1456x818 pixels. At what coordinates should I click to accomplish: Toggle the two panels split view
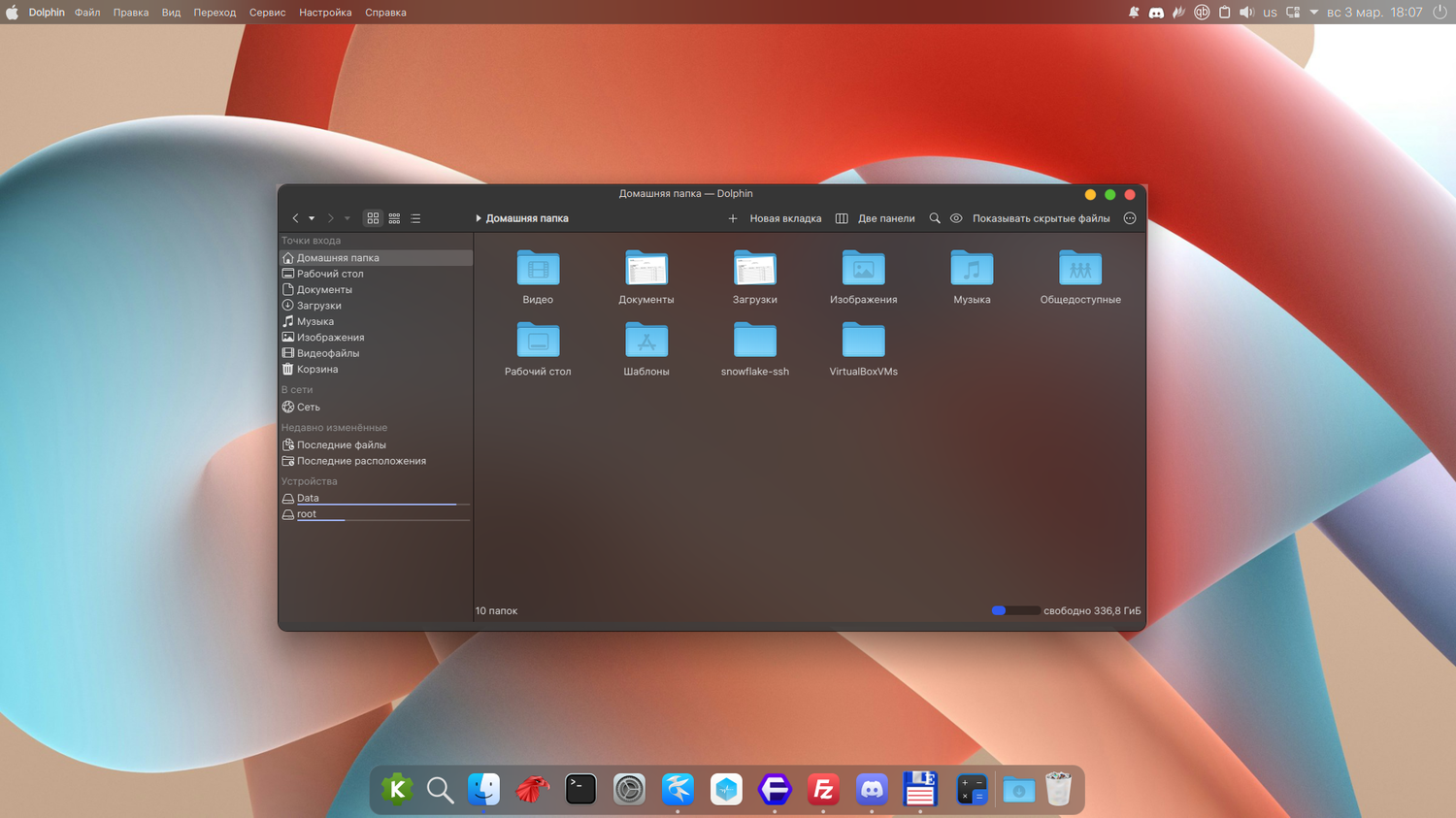click(x=876, y=218)
